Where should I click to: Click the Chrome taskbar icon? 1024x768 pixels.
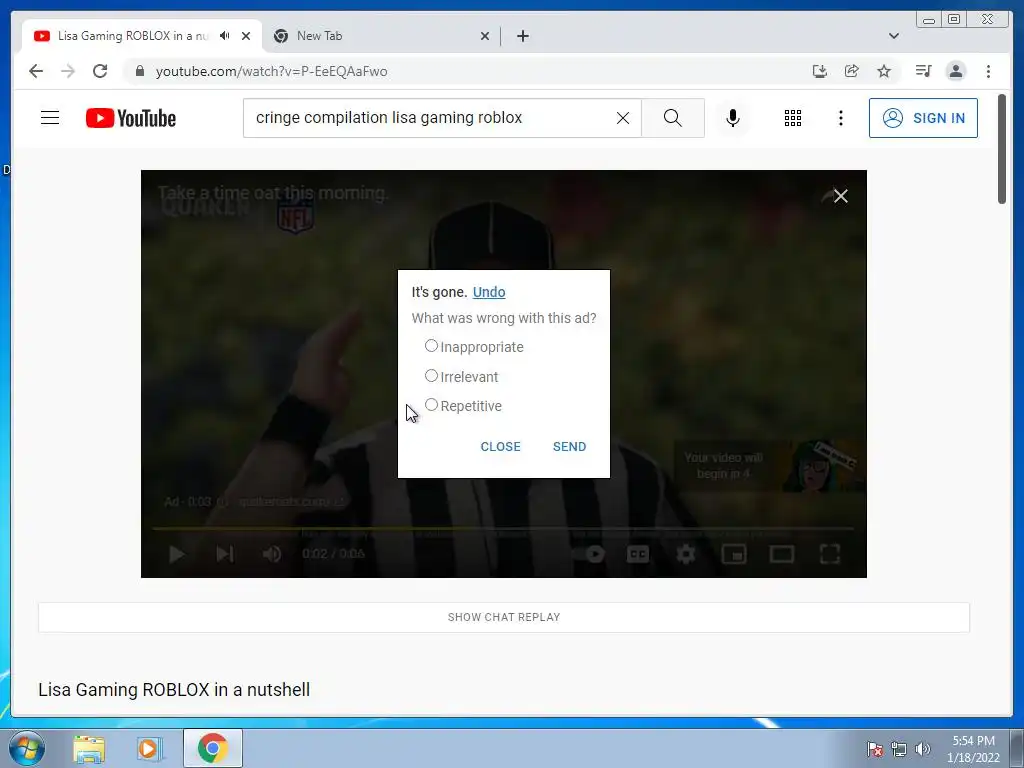click(213, 748)
